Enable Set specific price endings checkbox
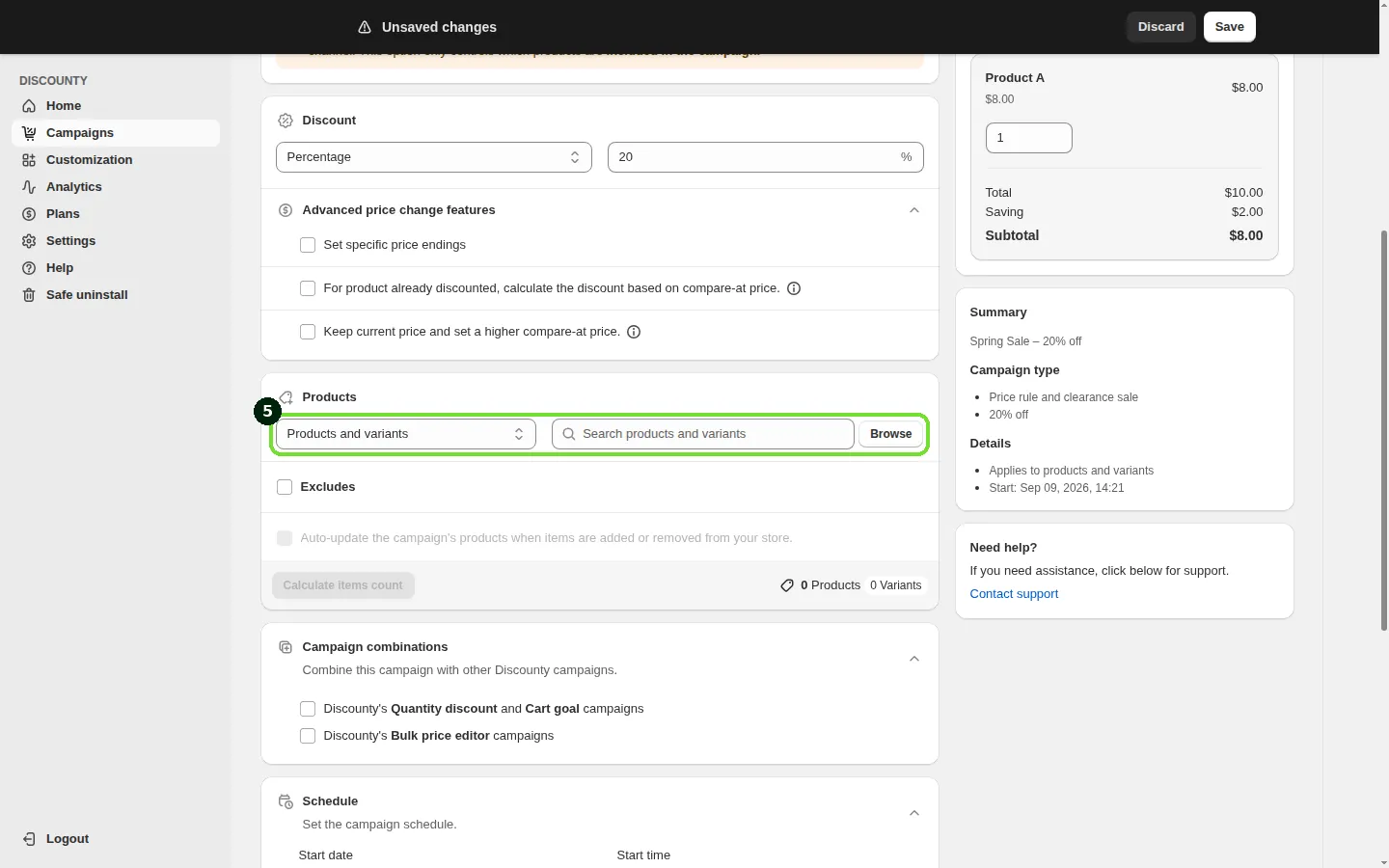 coord(308,245)
